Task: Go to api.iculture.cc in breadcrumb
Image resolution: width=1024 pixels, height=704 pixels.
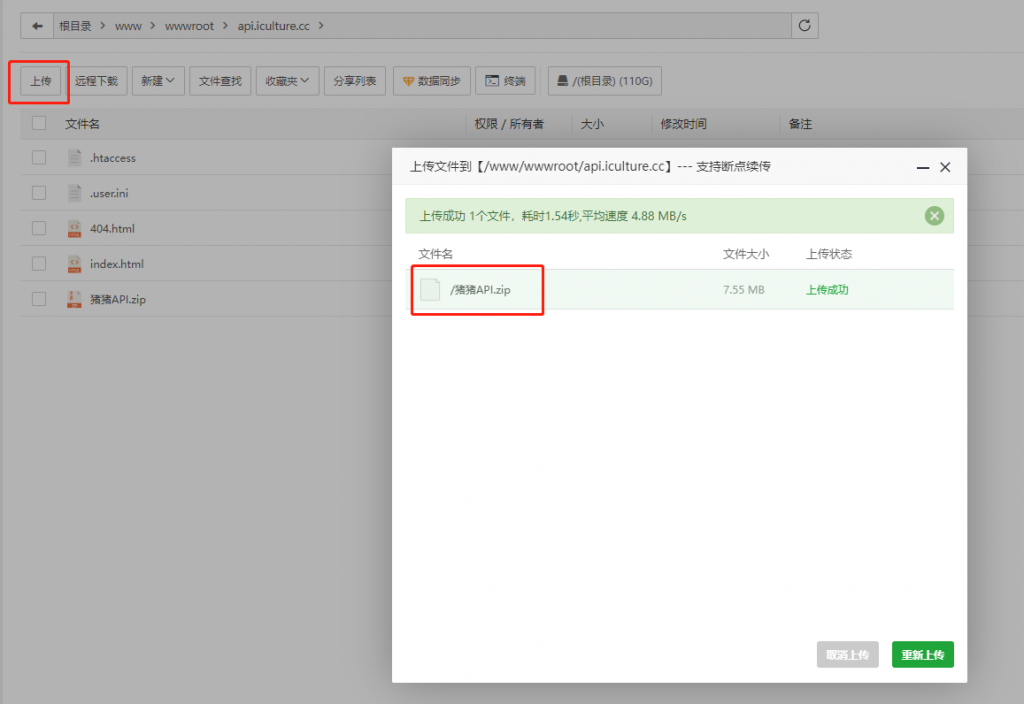Action: coord(274,26)
